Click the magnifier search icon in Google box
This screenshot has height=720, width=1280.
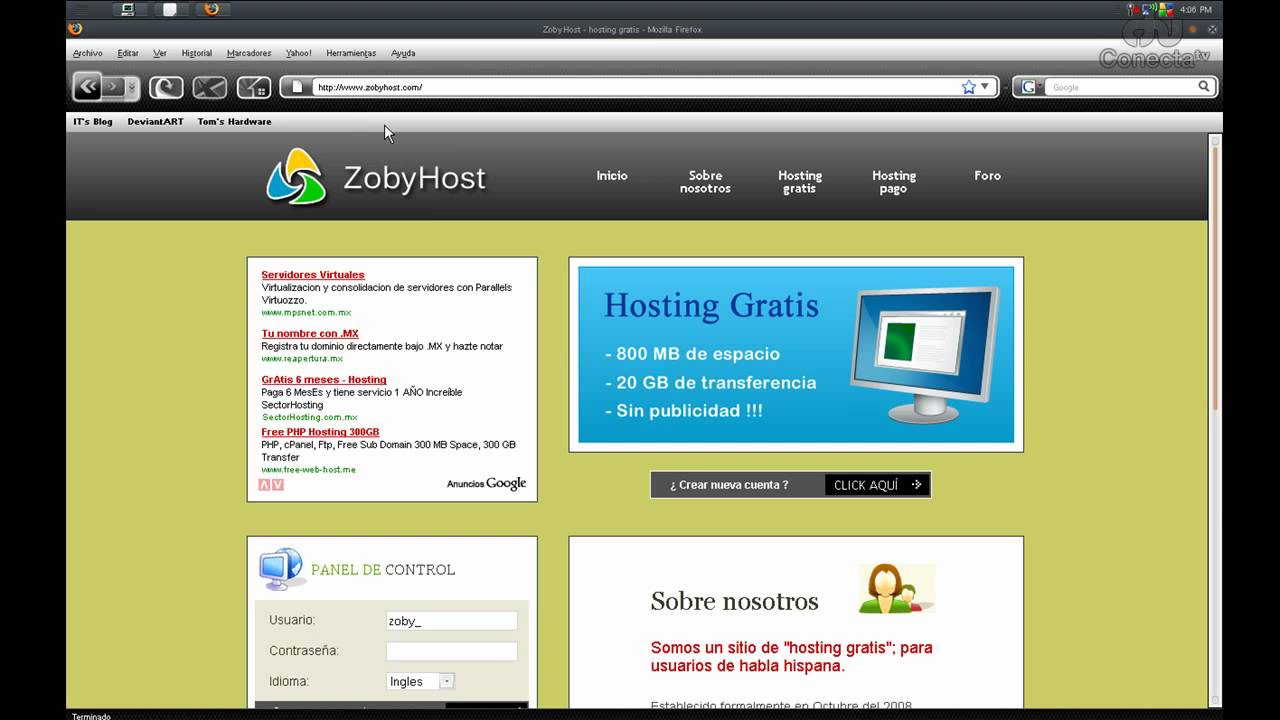tap(1204, 87)
